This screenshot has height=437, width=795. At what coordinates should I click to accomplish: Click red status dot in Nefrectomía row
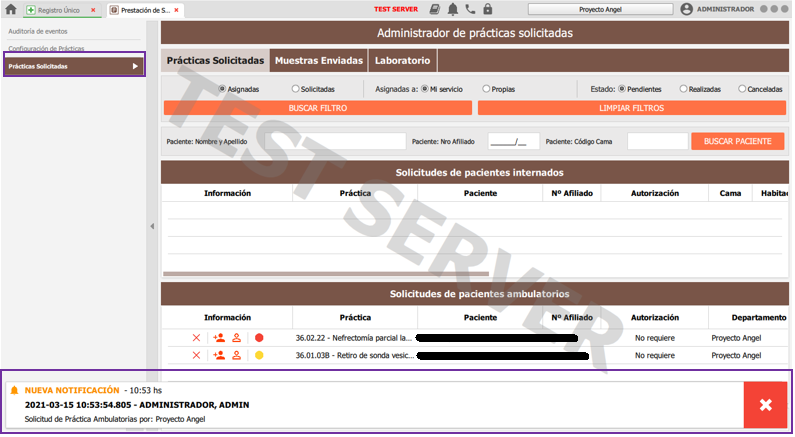click(x=259, y=338)
